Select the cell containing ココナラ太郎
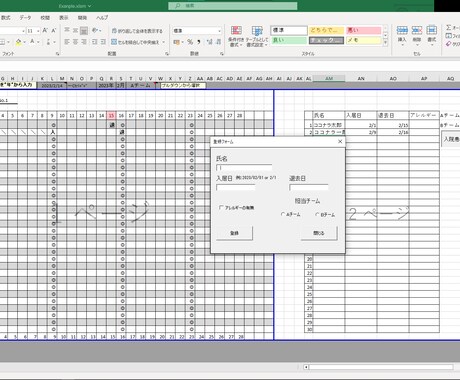Screen dimensions: 460x380 [328, 125]
